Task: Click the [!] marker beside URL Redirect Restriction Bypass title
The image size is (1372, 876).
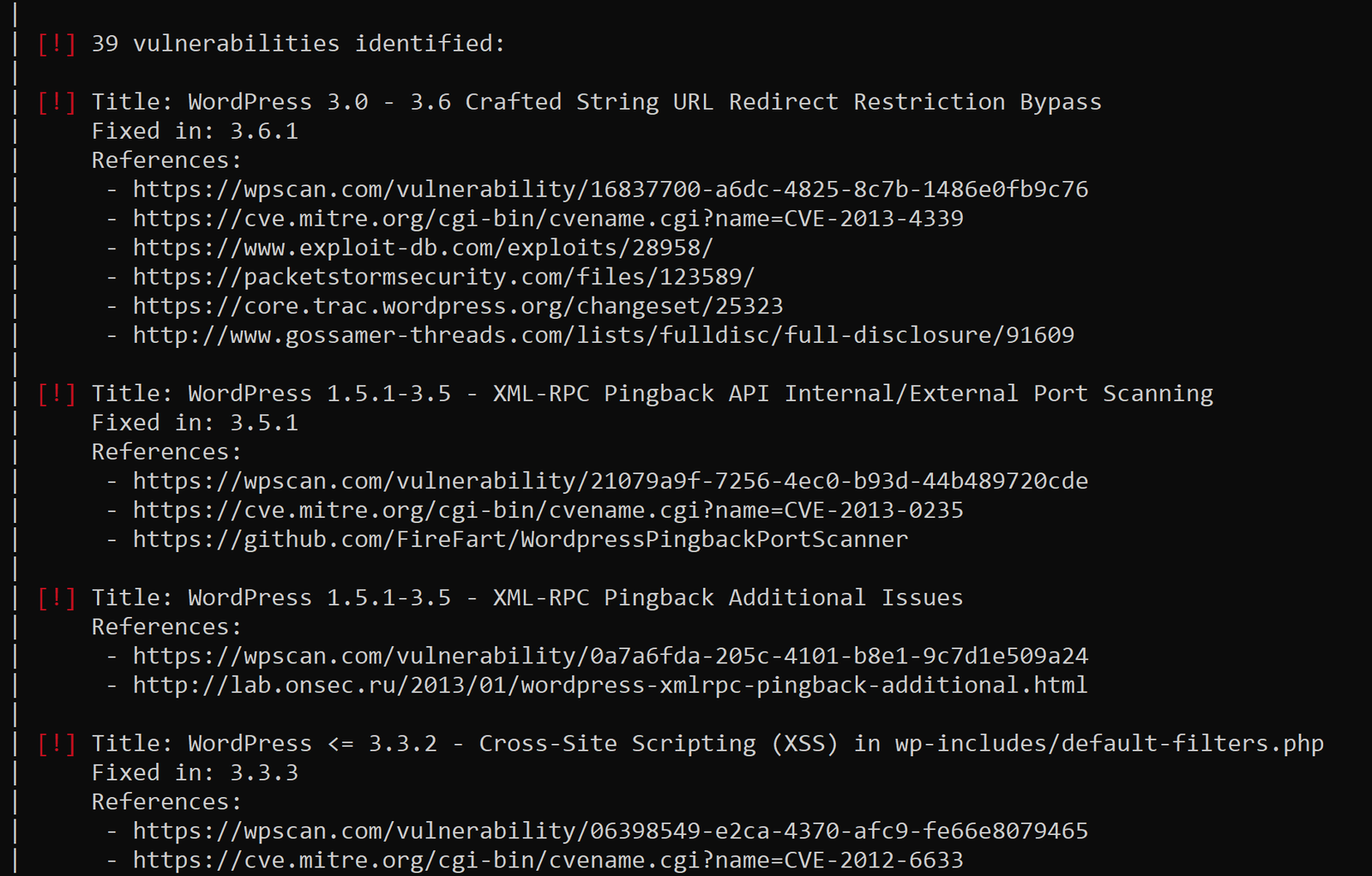Action: point(57,101)
